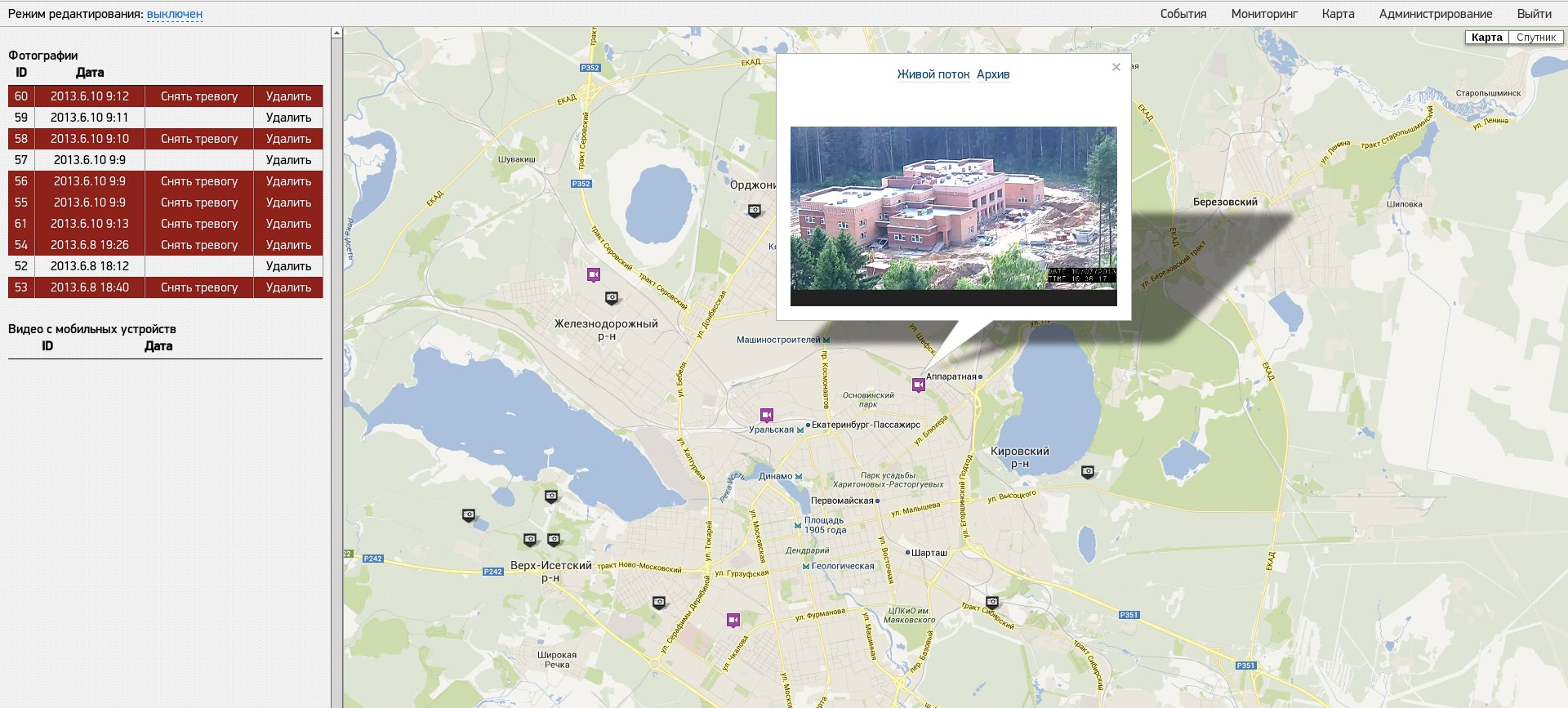
Task: Click Снять тревогу for photo ID 53
Action: pyautogui.click(x=199, y=287)
